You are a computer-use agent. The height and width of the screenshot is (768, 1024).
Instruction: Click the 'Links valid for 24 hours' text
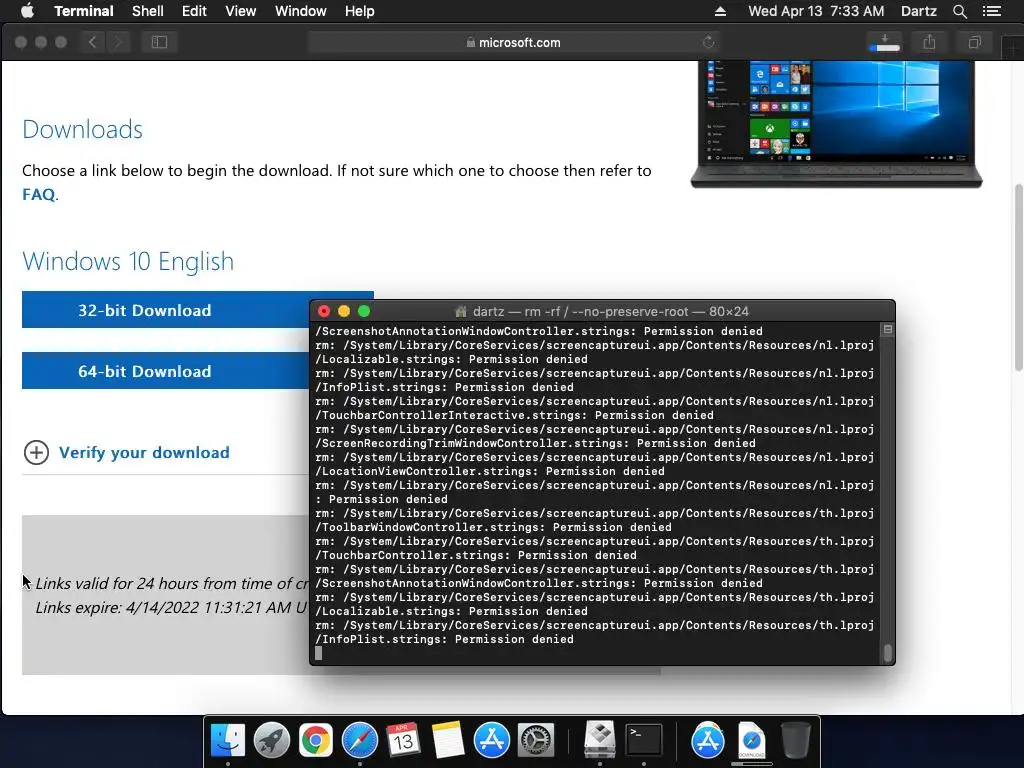[172, 583]
